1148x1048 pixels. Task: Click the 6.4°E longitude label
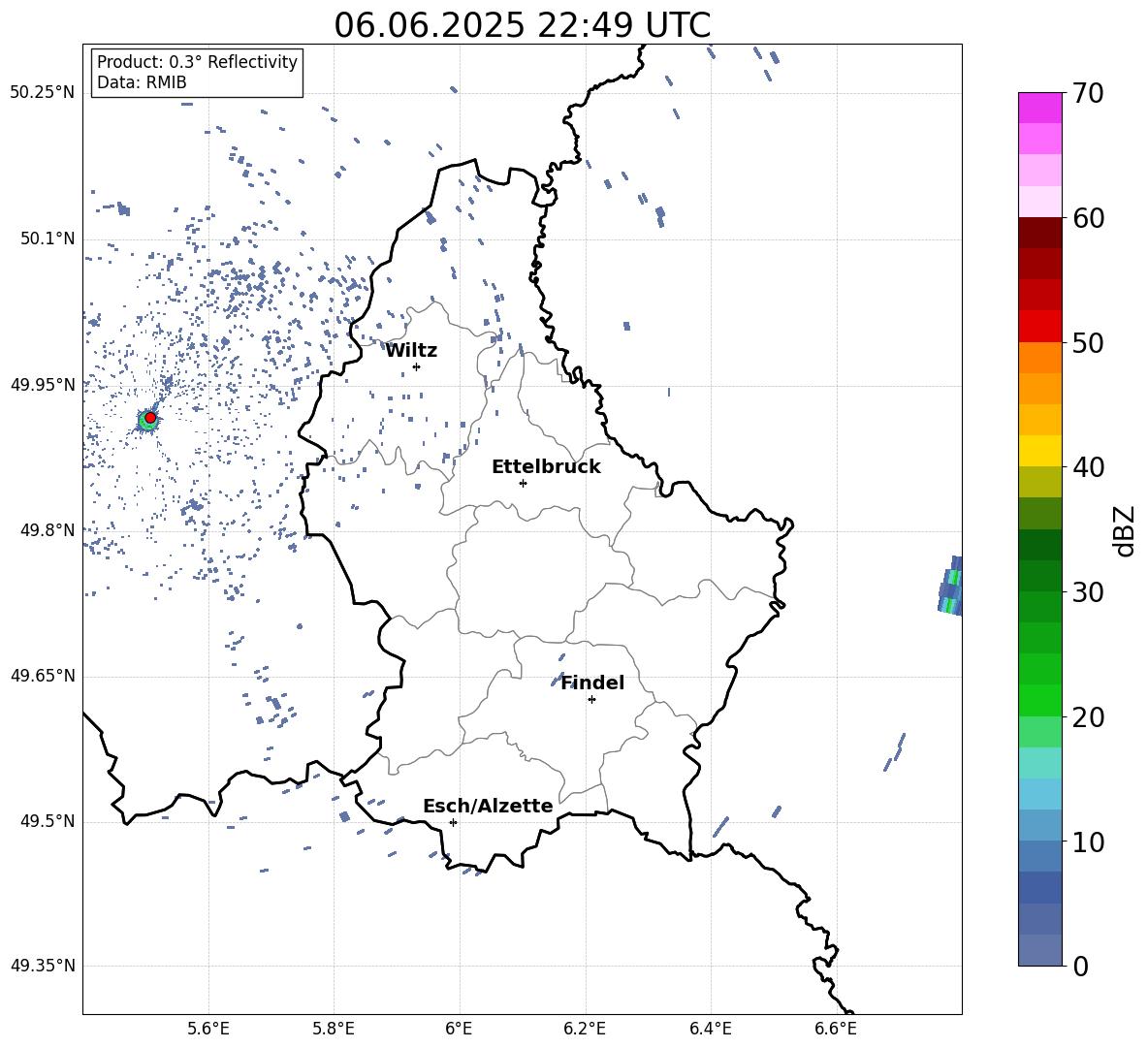(710, 1029)
